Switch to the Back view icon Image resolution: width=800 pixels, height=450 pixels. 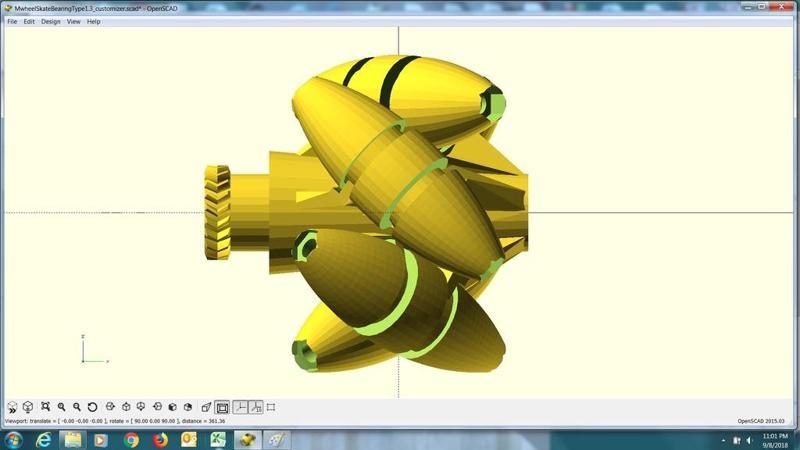point(188,407)
